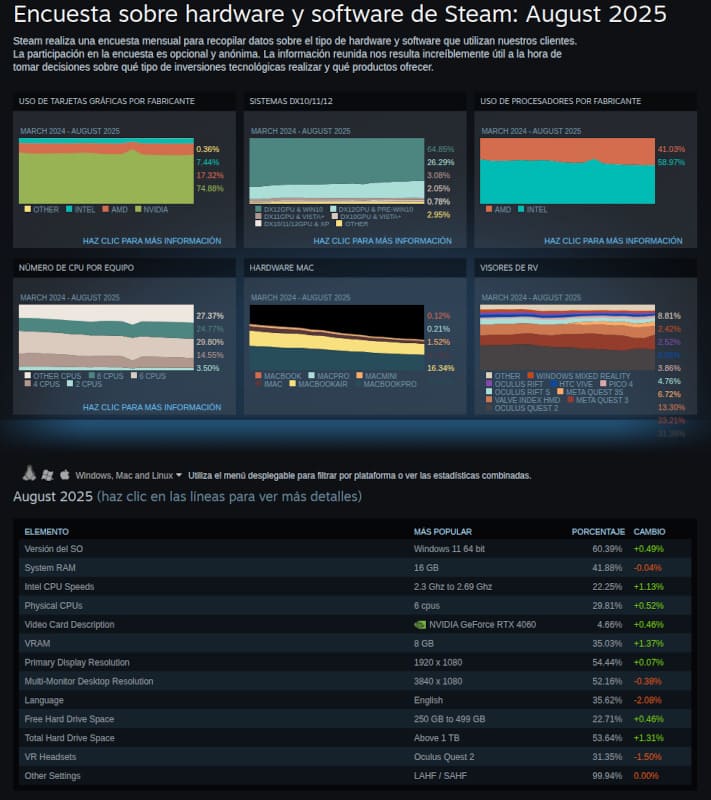The height and width of the screenshot is (800, 711).
Task: Click the DX10/11/12 systems area chart
Action: pos(337,171)
